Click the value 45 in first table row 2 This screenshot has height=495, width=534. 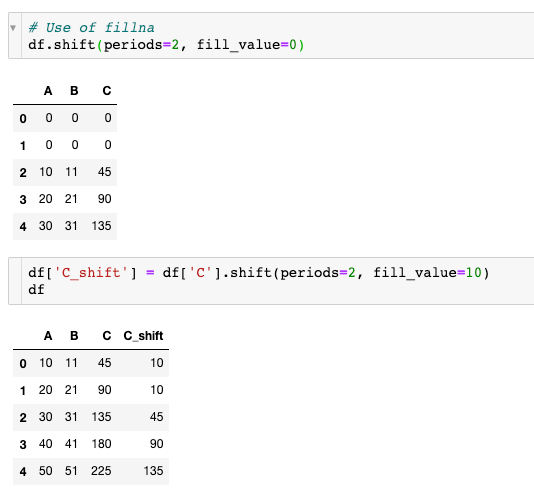[x=105, y=172]
